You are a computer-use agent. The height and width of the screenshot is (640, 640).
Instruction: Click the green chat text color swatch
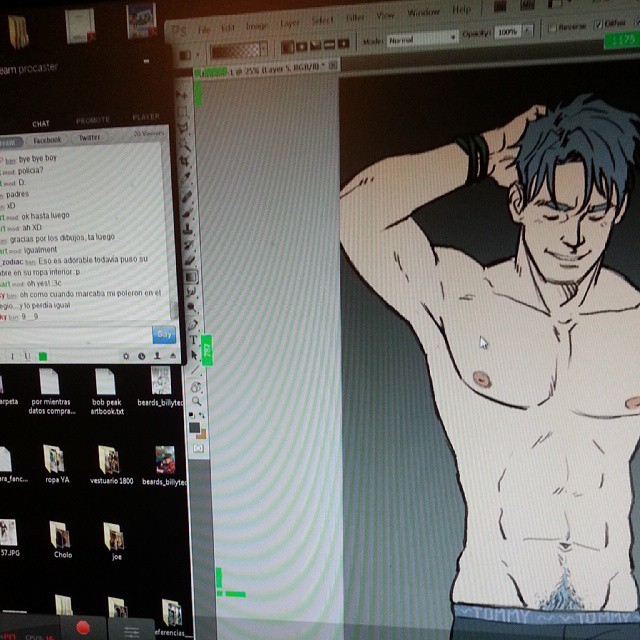(x=42, y=357)
